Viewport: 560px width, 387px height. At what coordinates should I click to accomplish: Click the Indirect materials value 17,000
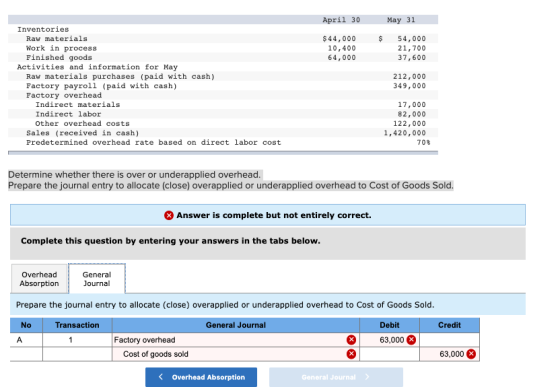pos(412,105)
